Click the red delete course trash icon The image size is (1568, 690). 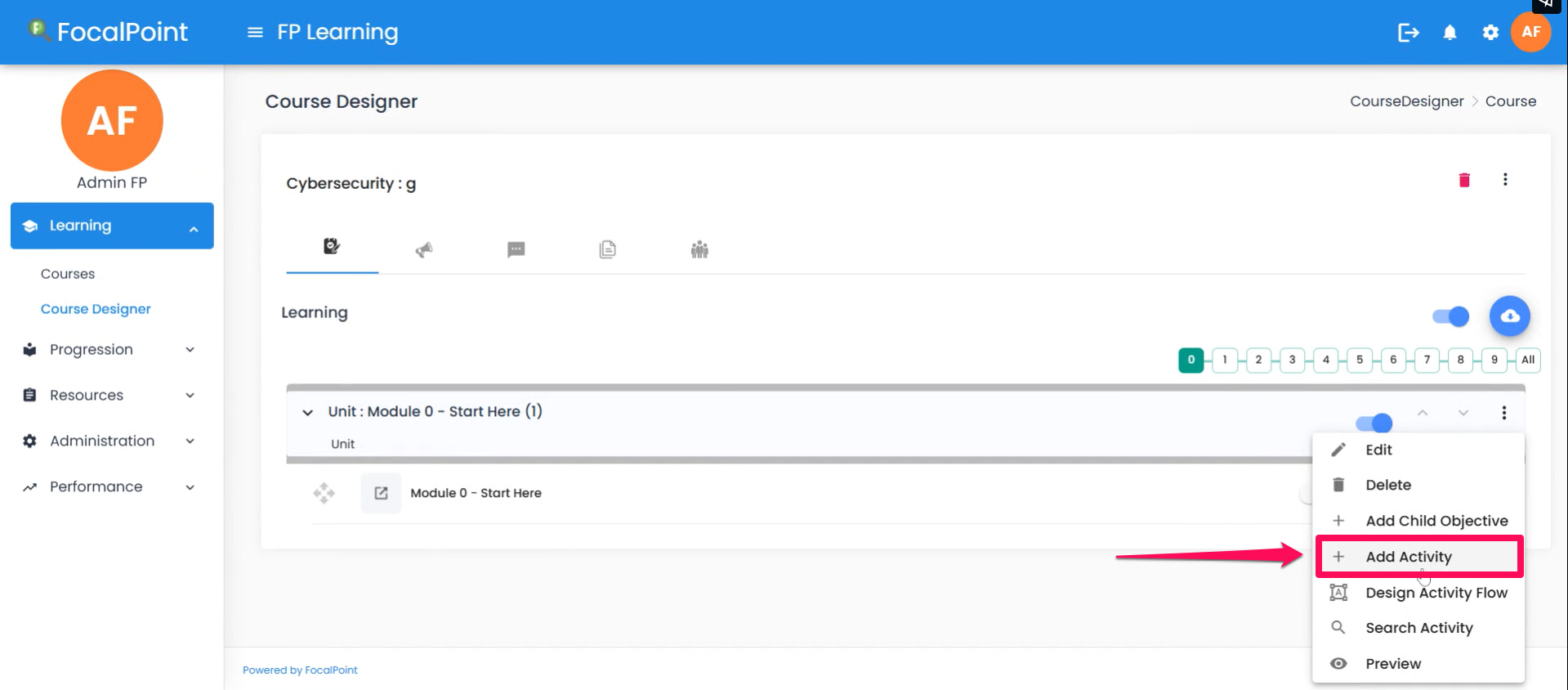tap(1464, 180)
